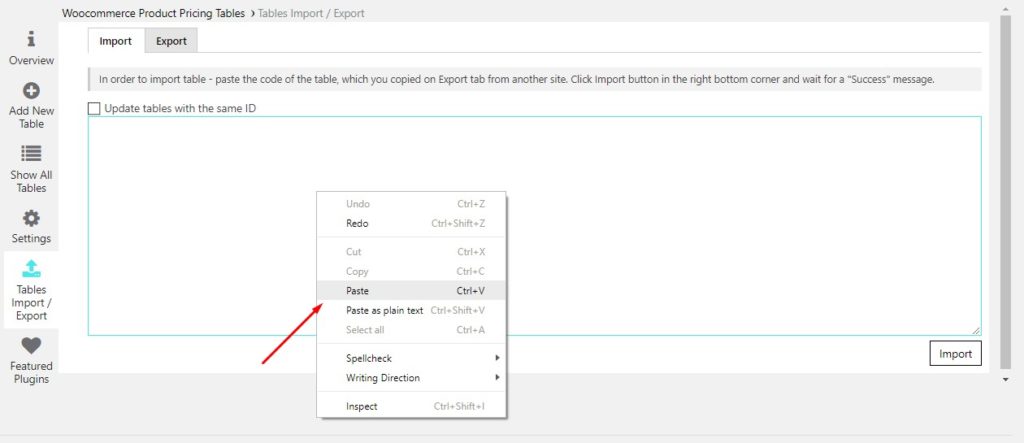Image resolution: width=1024 pixels, height=443 pixels.
Task: Open the Overview info icon
Action: coord(31,39)
